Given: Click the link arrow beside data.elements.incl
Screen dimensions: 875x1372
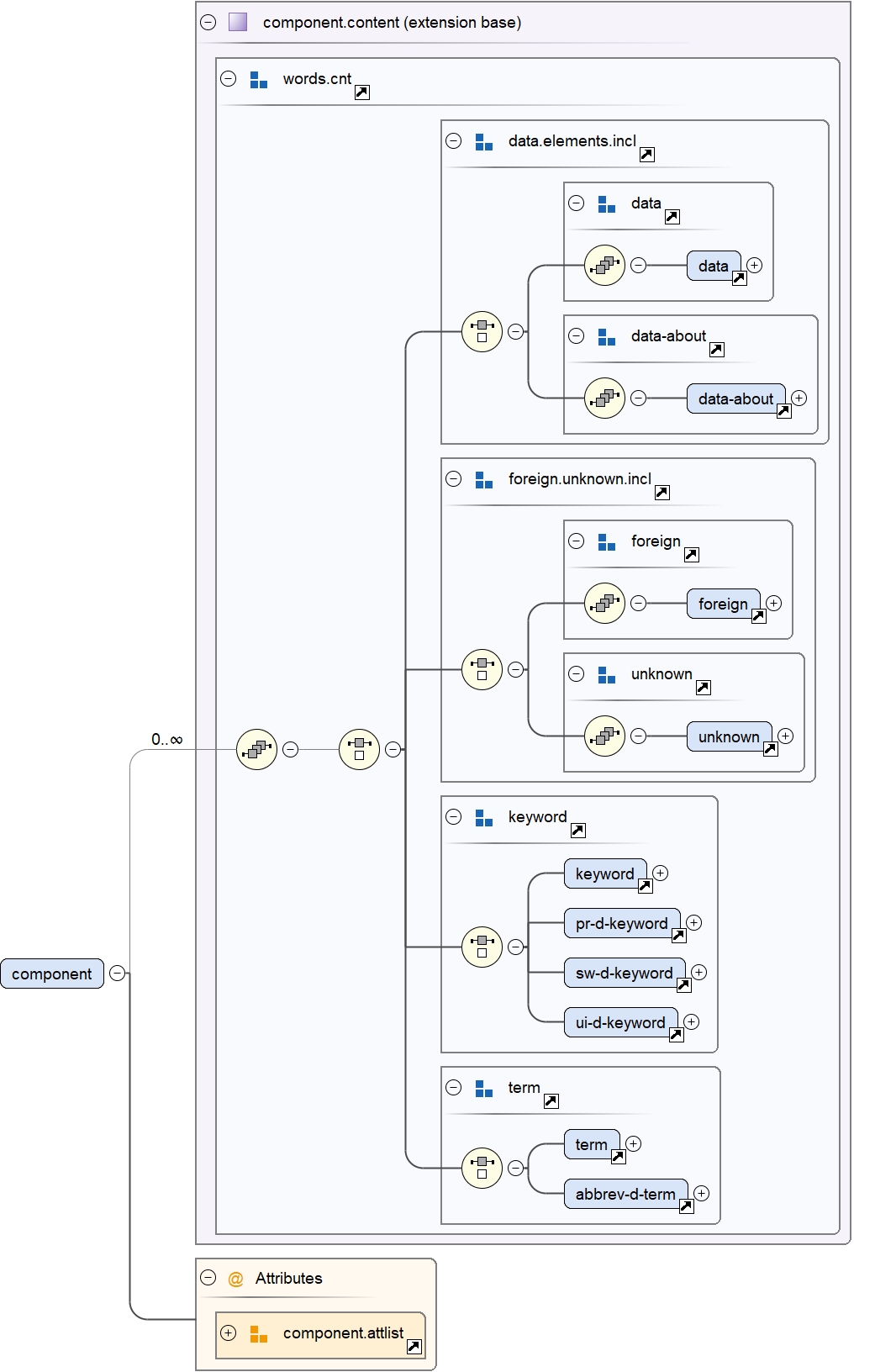Looking at the screenshot, I should pyautogui.click(x=646, y=155).
